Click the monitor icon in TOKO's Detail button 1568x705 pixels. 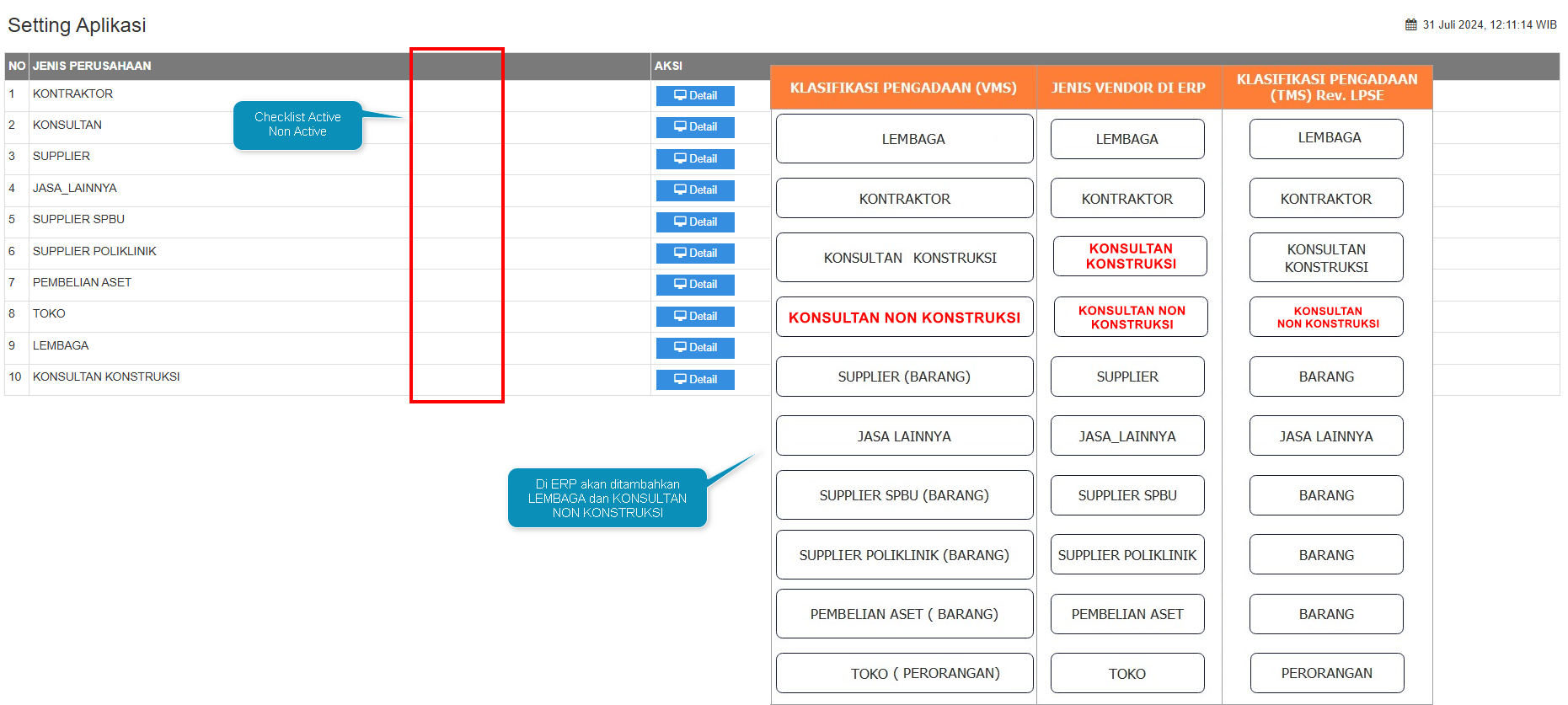(680, 317)
